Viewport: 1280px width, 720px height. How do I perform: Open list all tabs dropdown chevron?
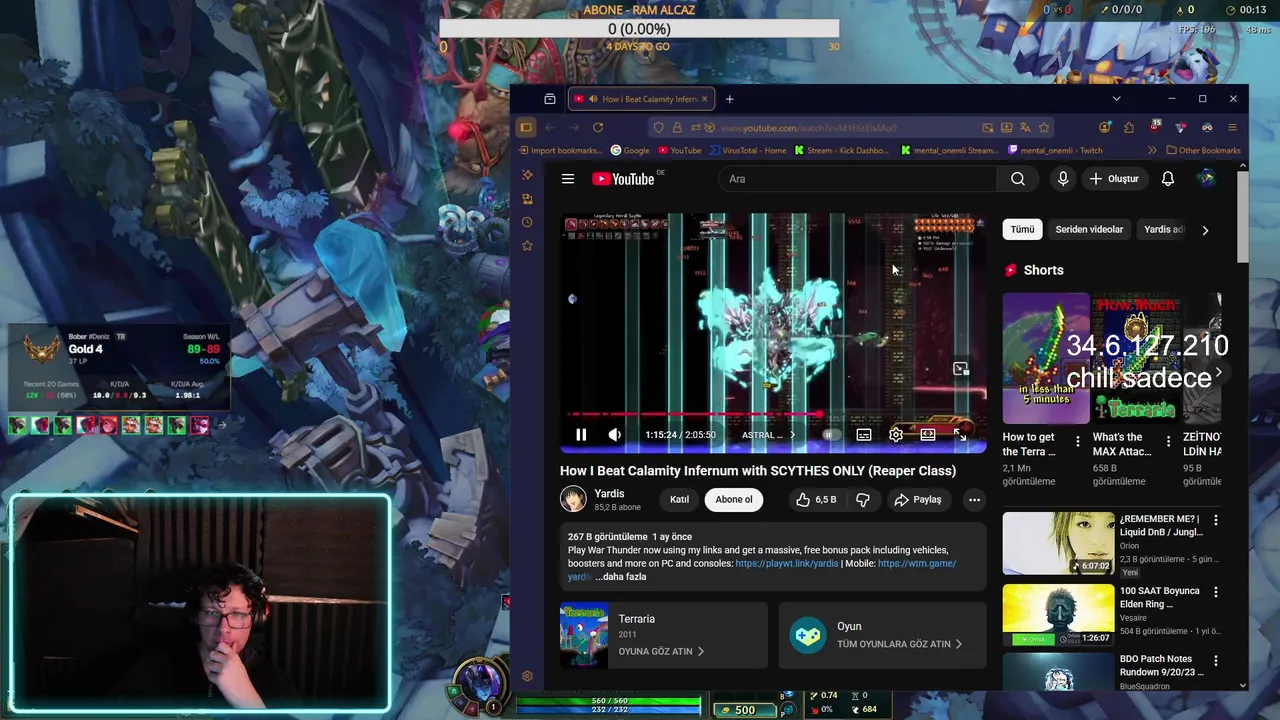pos(1116,99)
